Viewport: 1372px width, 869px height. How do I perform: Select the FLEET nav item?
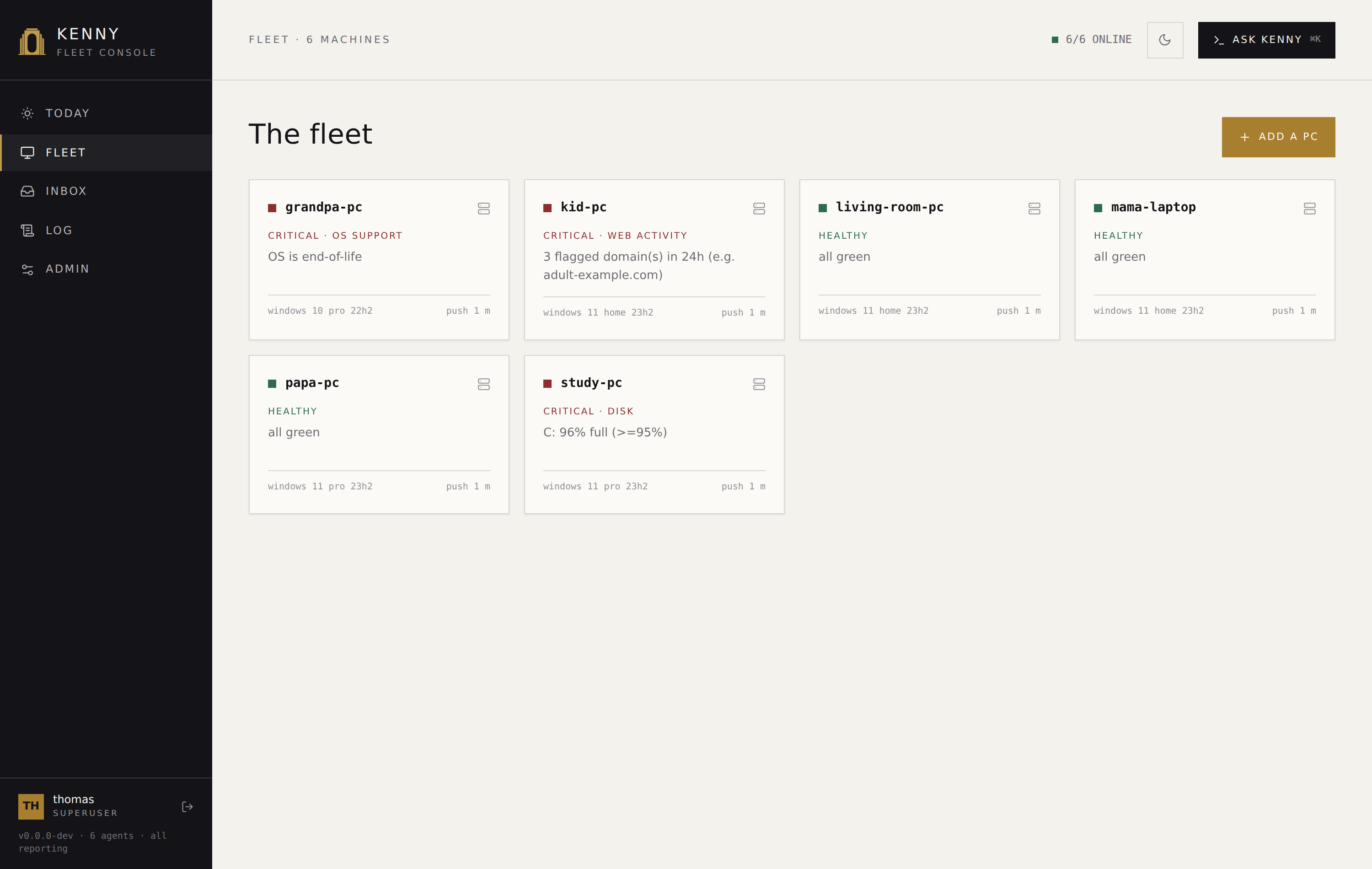point(106,153)
